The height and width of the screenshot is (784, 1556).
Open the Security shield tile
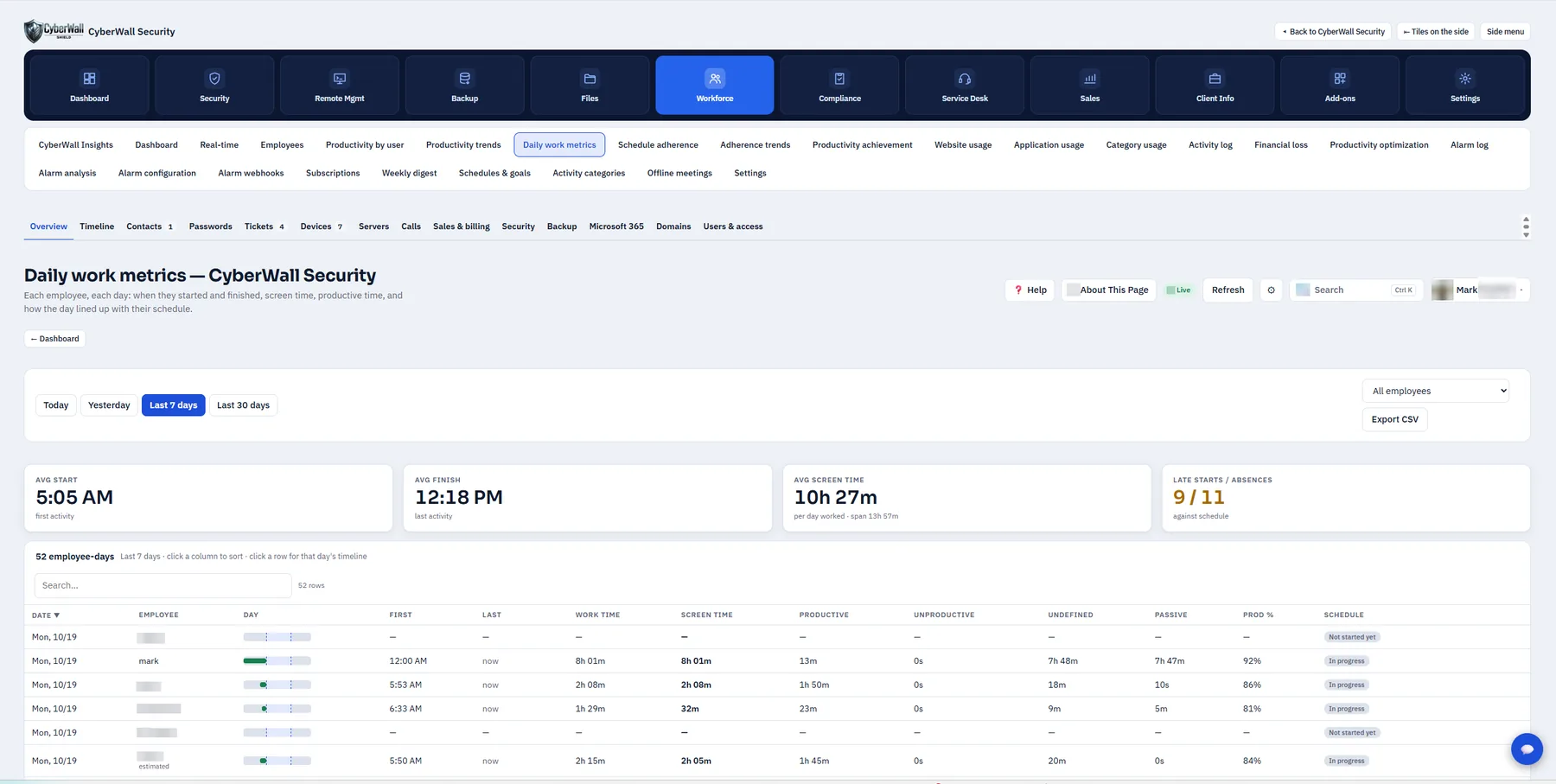point(214,85)
